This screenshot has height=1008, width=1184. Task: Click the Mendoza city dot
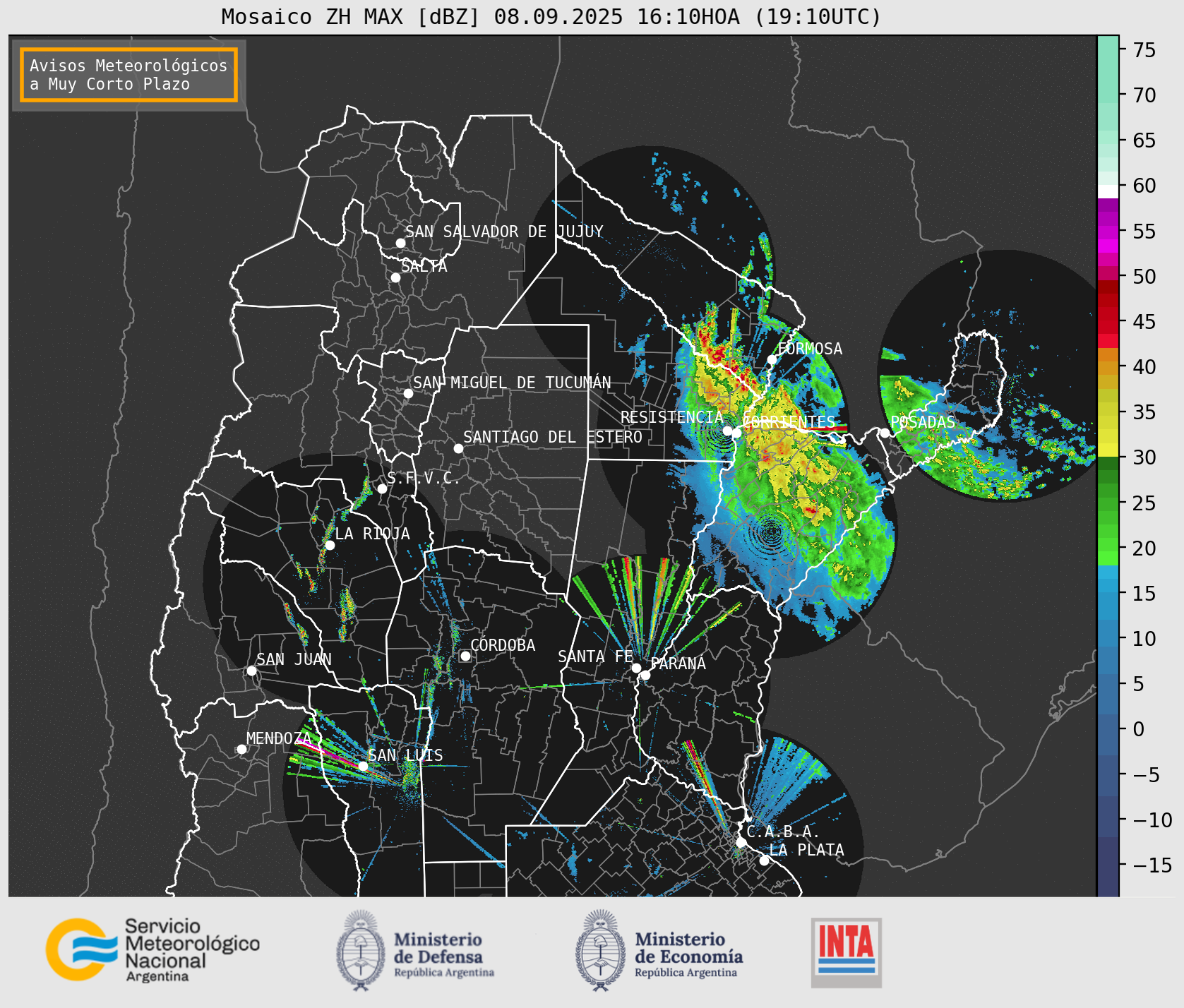(241, 749)
